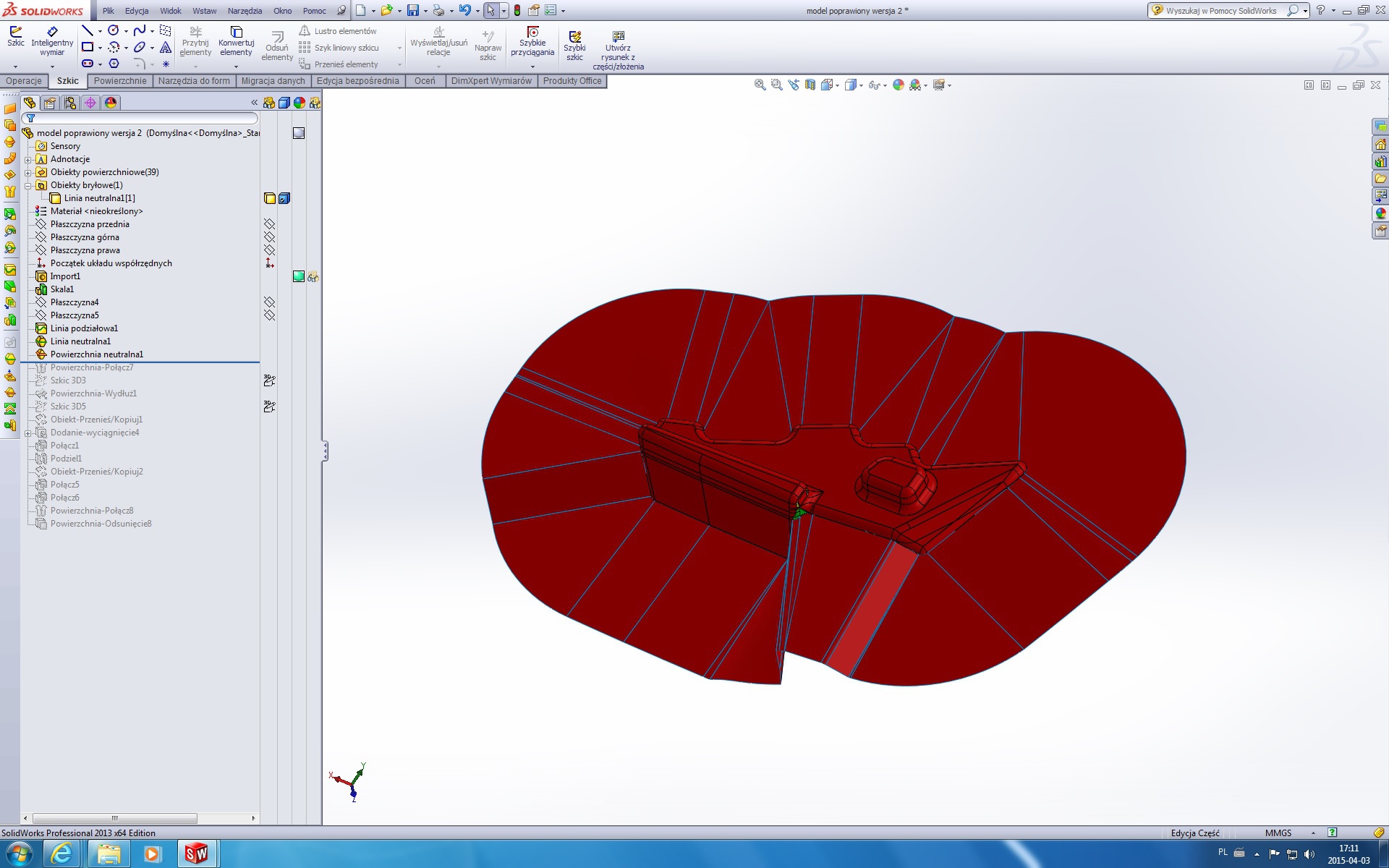Toggle visibility of Płaszczyzna5 in display pane

[269, 315]
